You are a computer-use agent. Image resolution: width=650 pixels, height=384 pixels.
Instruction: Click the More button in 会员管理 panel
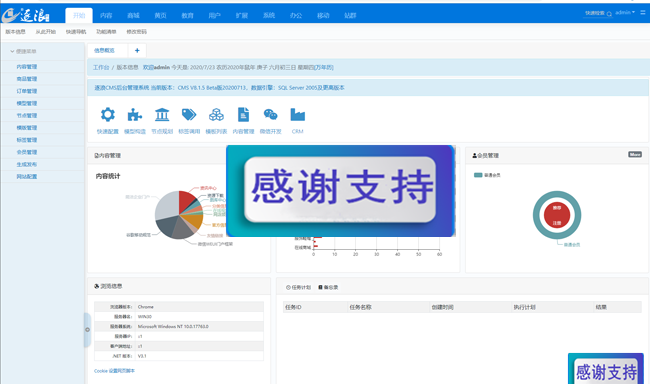click(x=635, y=154)
